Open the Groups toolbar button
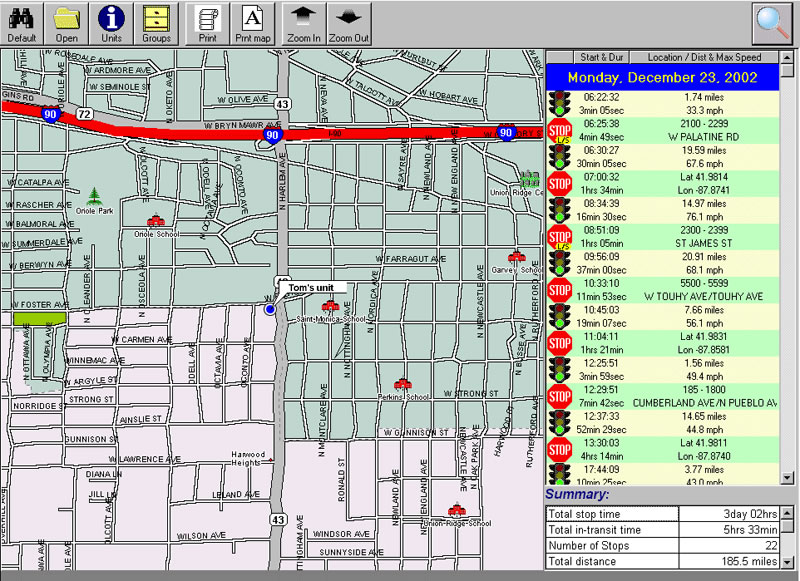Screen dimensions: 800x581 [x=156, y=23]
